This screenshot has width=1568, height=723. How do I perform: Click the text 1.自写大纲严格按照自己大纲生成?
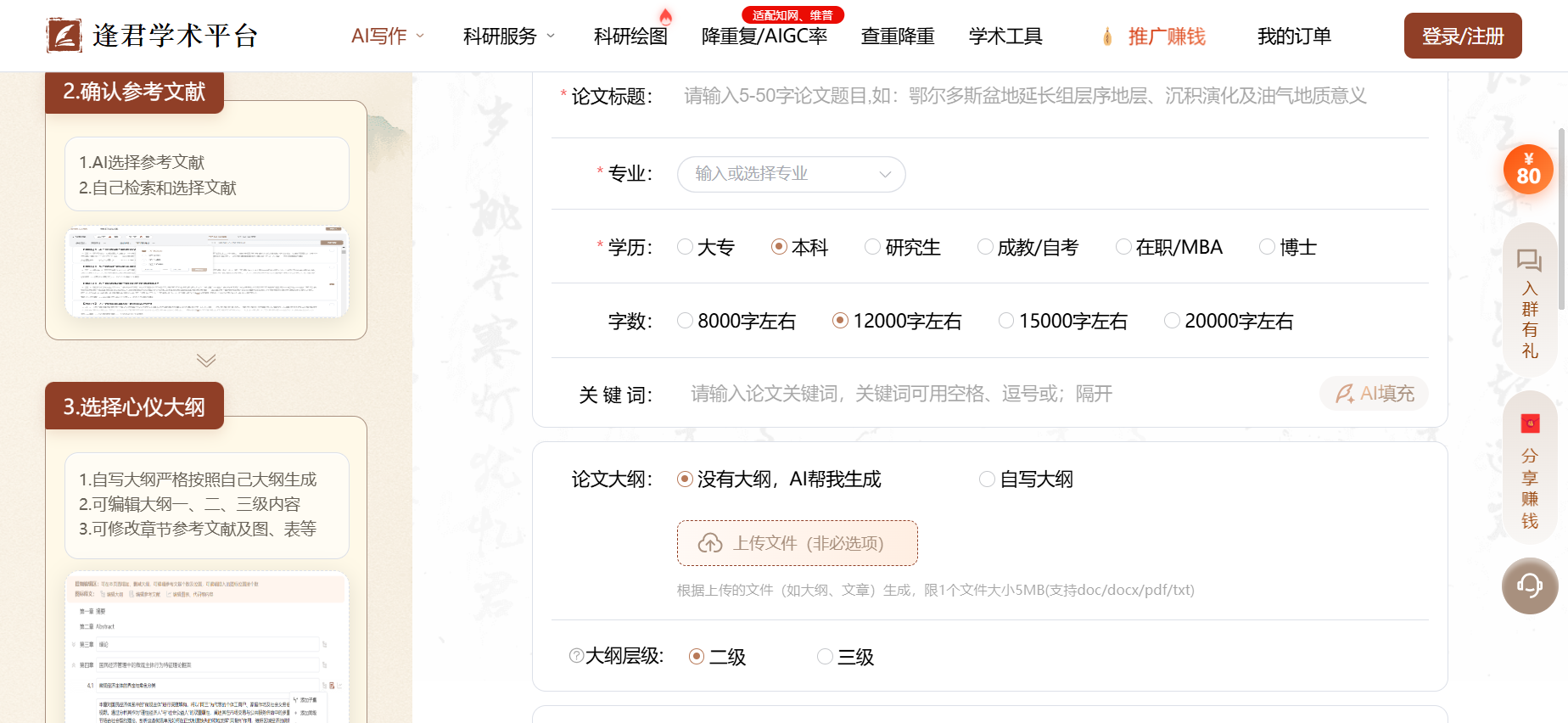point(198,479)
